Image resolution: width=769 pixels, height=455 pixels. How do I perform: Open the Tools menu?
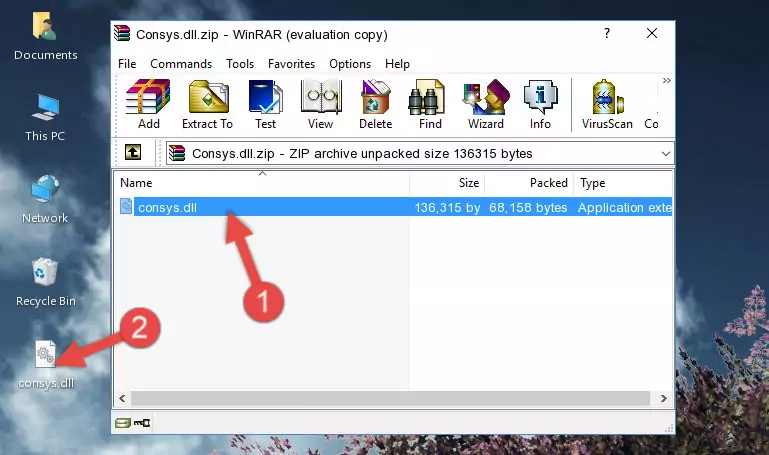click(x=240, y=64)
